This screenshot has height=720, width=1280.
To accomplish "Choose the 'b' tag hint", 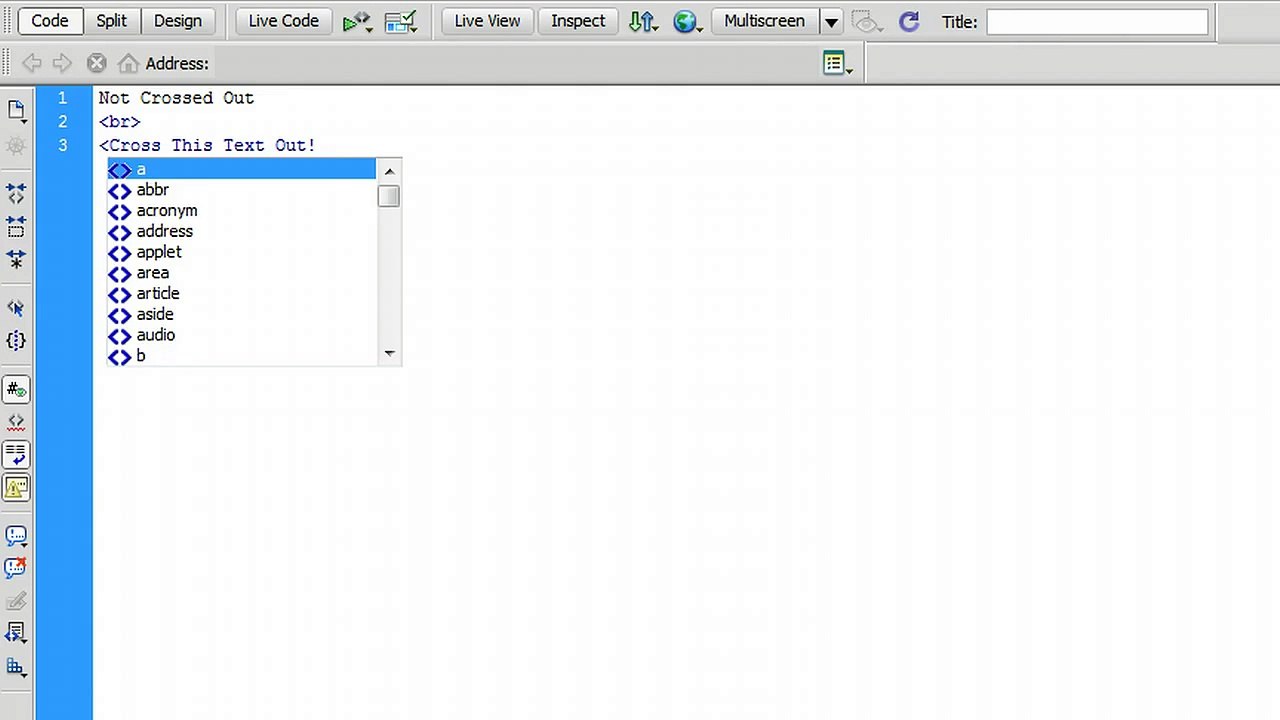I will (x=241, y=356).
